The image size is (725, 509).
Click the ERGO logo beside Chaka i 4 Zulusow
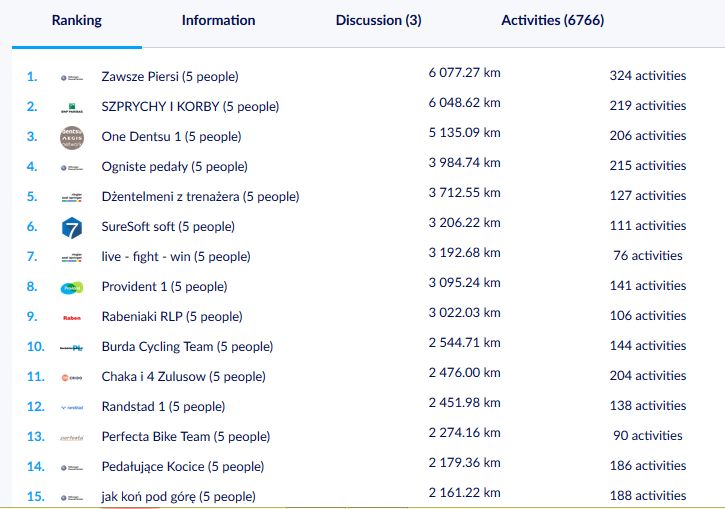tap(72, 378)
